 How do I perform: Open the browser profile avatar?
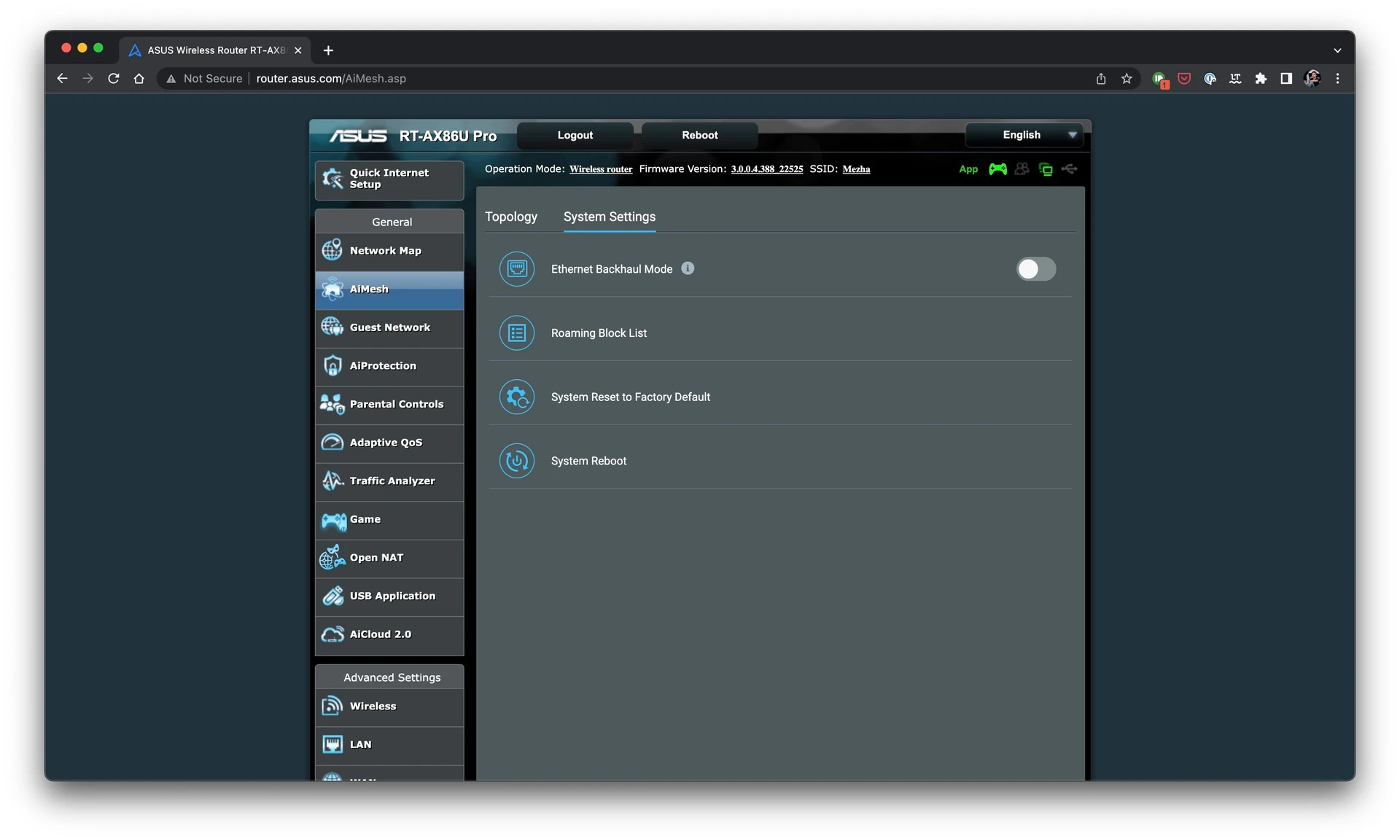pos(1312,79)
